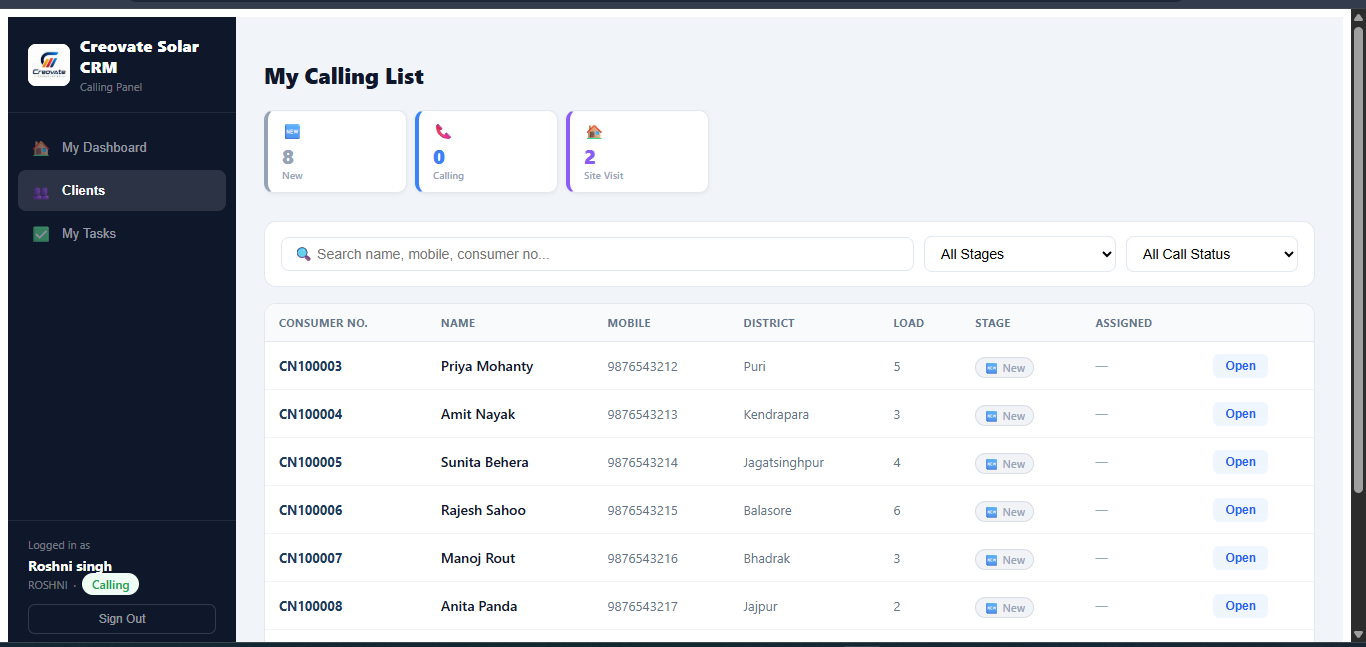Click the page vertical scrollbar

coord(1358,260)
